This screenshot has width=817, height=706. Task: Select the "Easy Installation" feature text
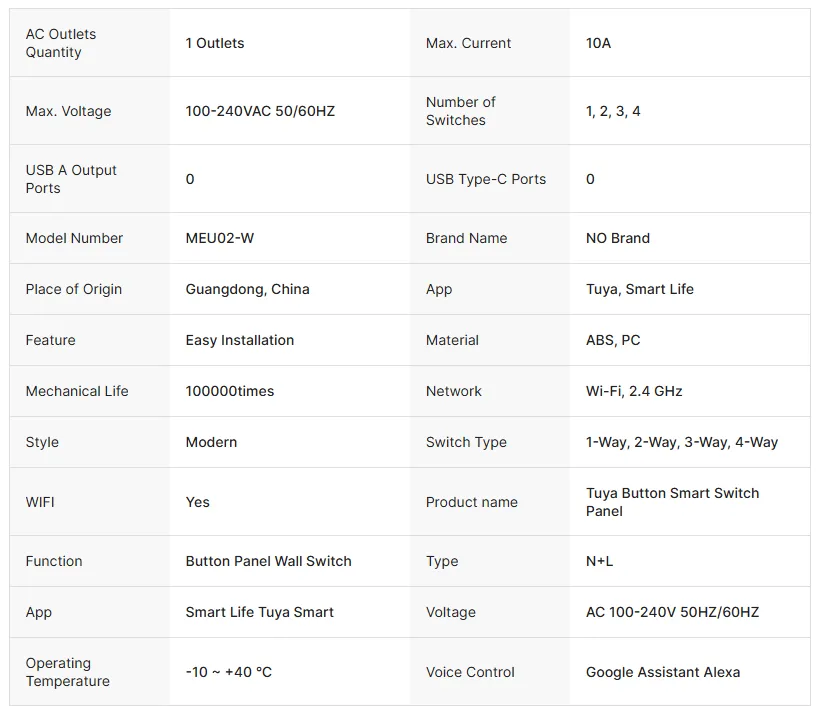click(240, 340)
